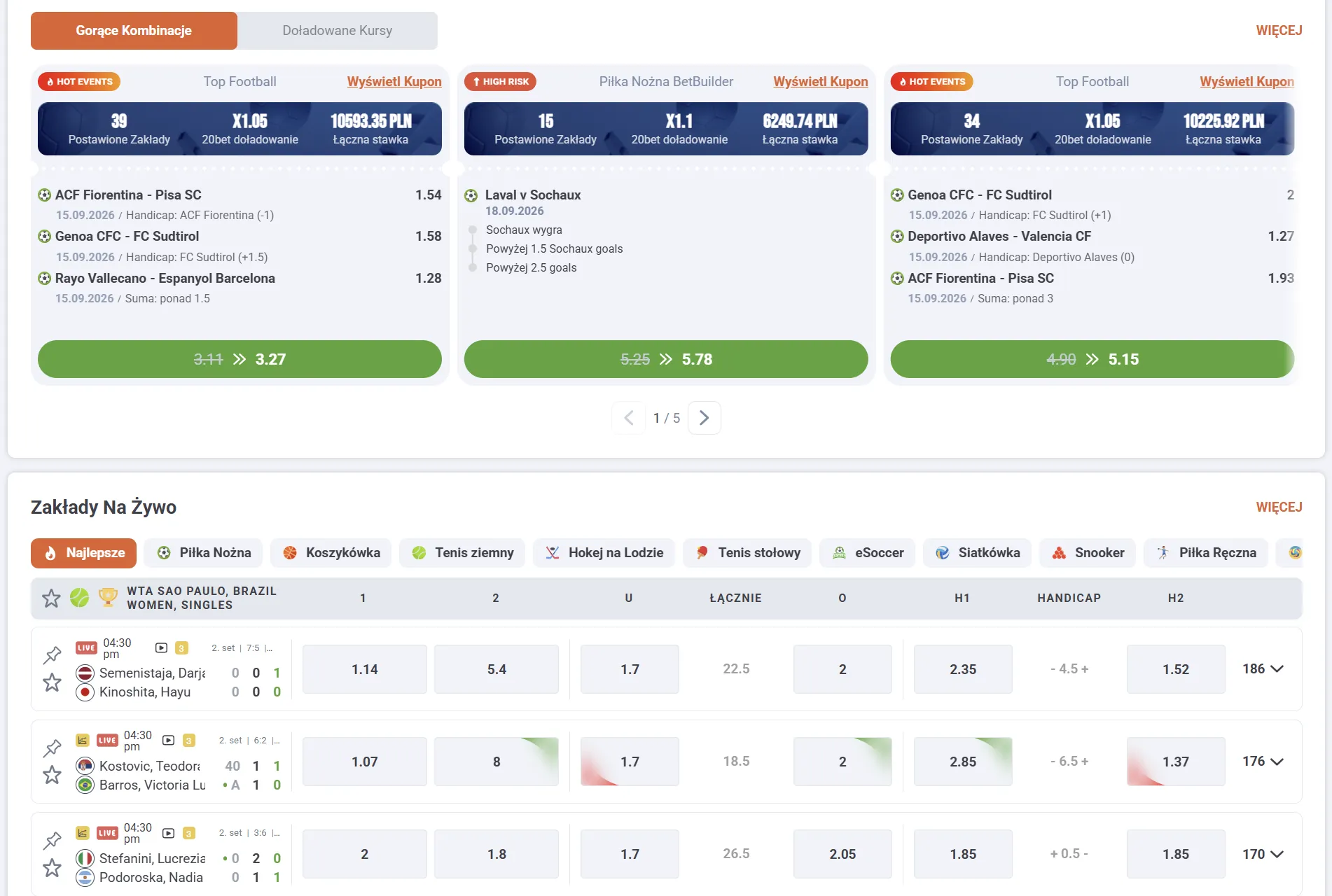Select over 26.5 at odds 2.05
This screenshot has height=896, width=1332.
coord(842,854)
